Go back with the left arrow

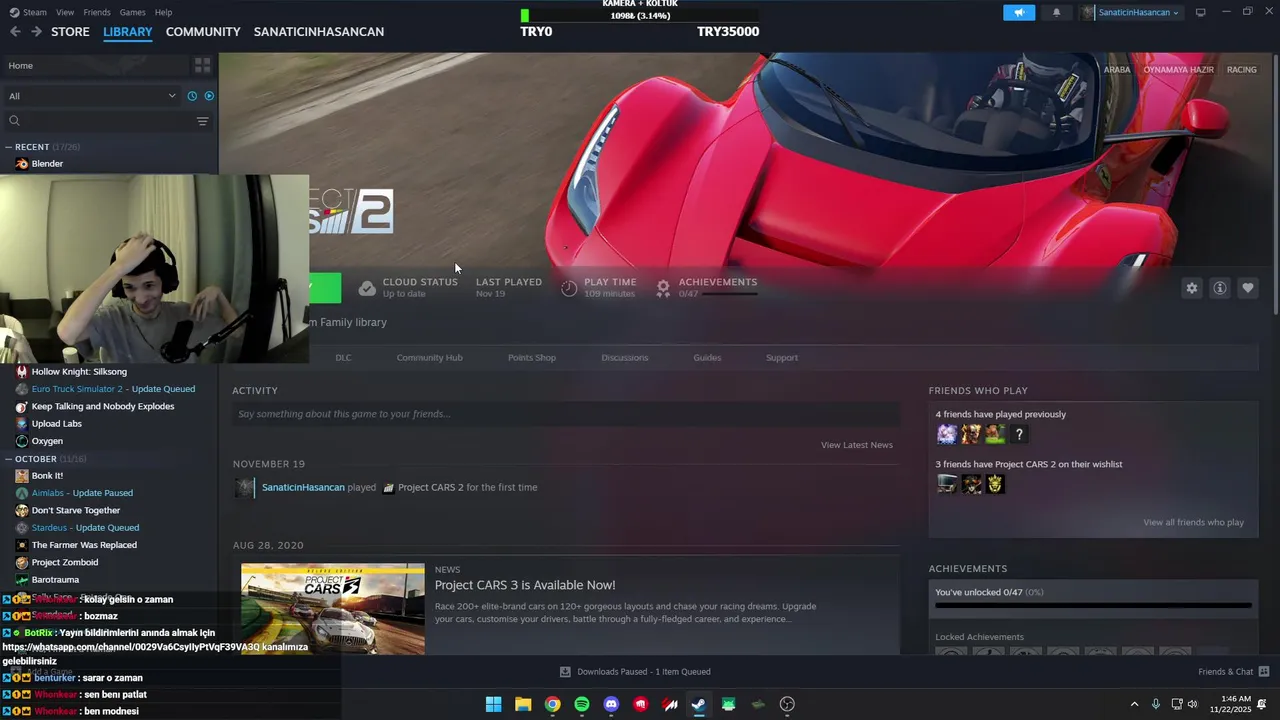[15, 32]
